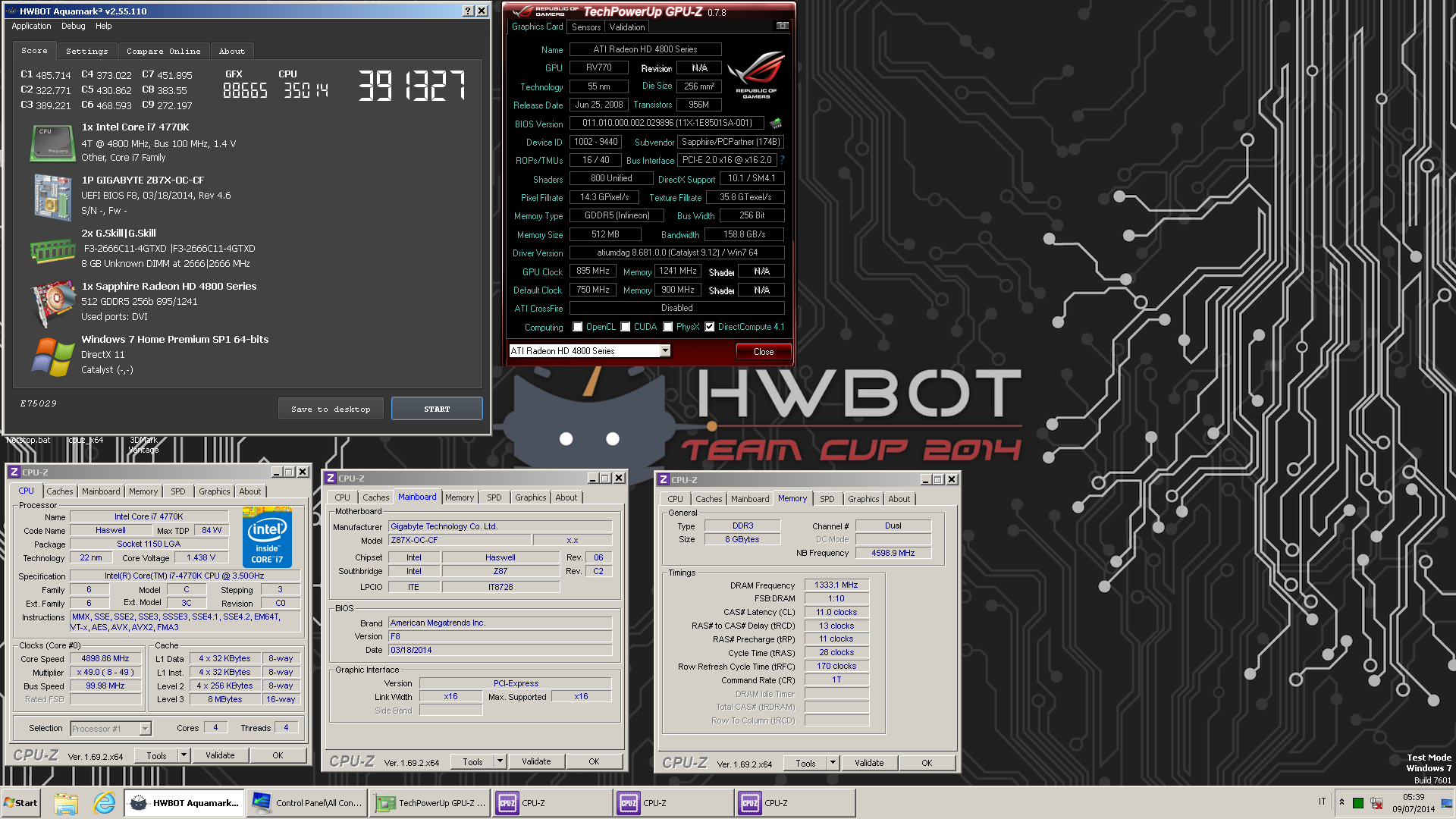Click the Aquamark help question mark button
The height and width of the screenshot is (819, 1456).
468,11
